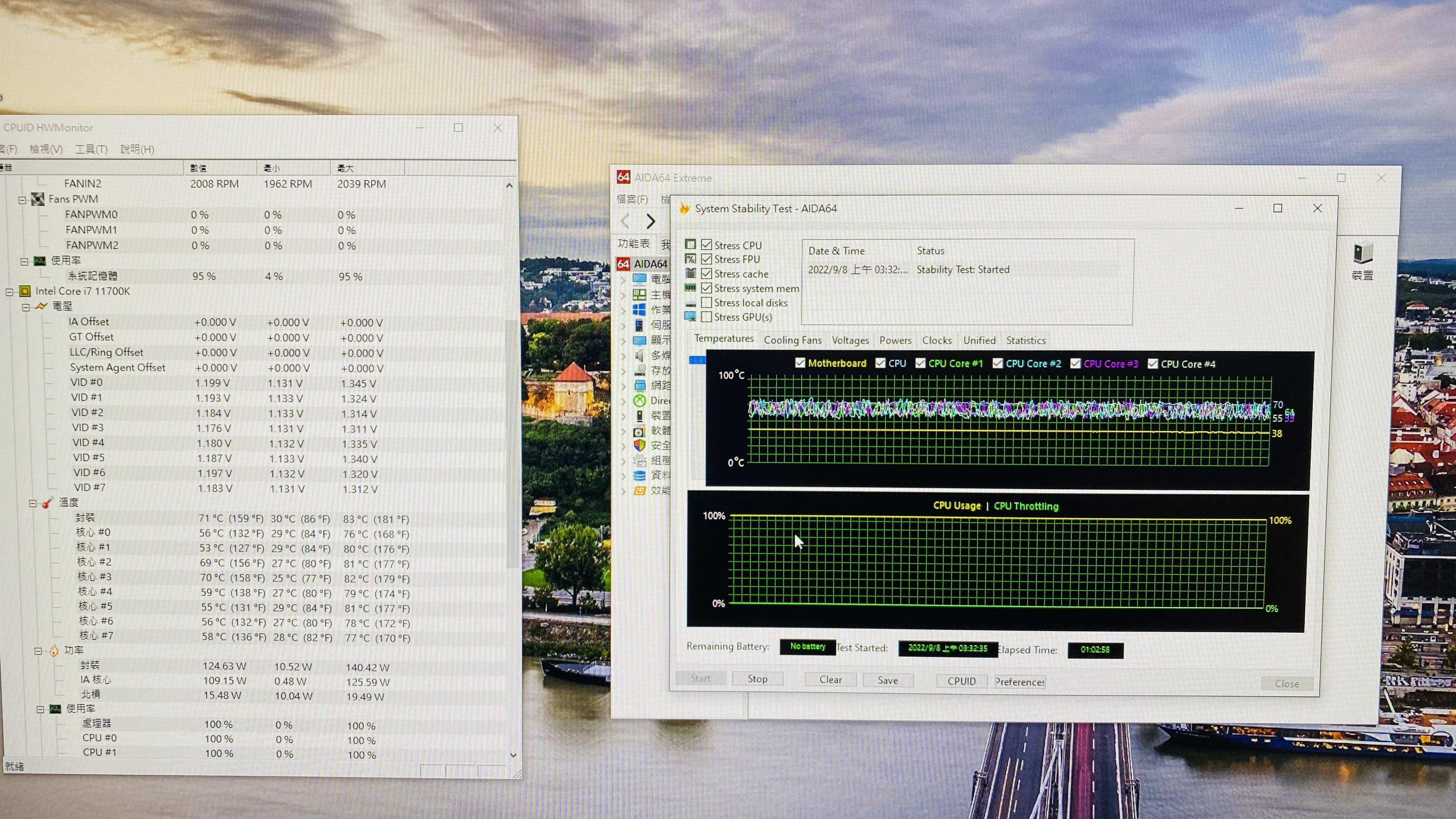Collapse the CPU utilization section at bottom
1456x819 pixels.
pos(40,709)
